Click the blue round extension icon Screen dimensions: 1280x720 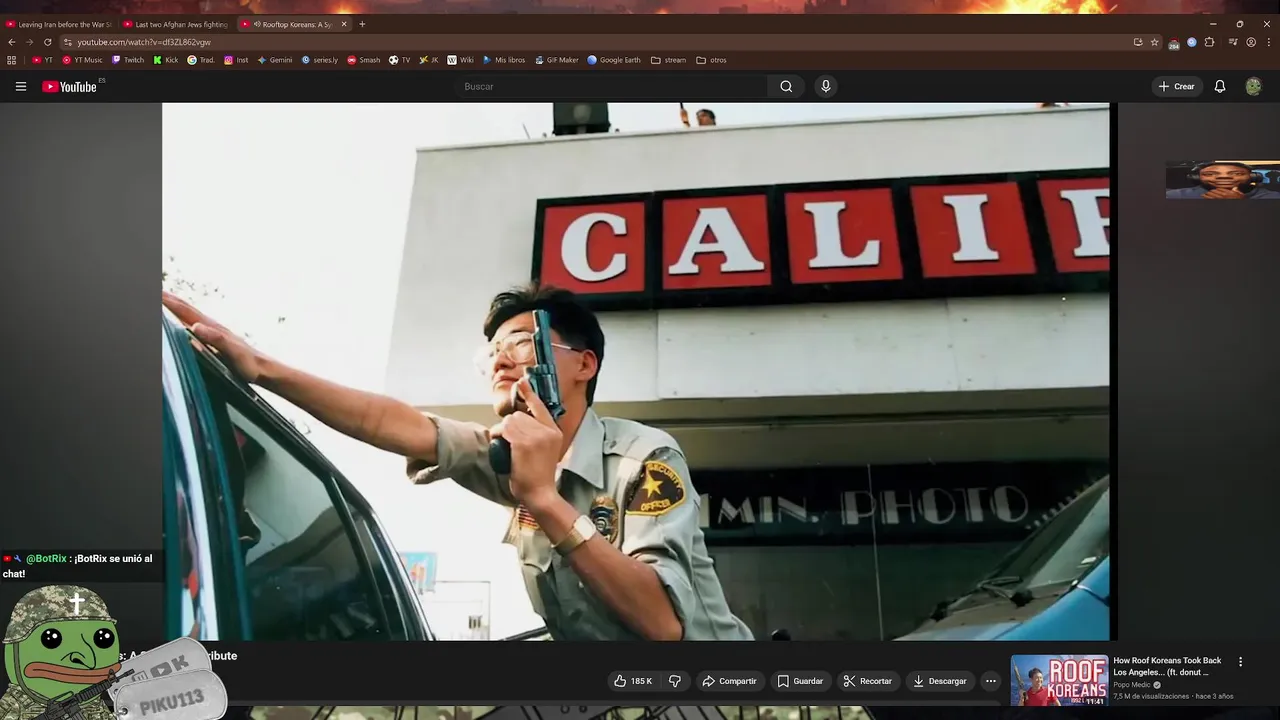[x=1192, y=42]
